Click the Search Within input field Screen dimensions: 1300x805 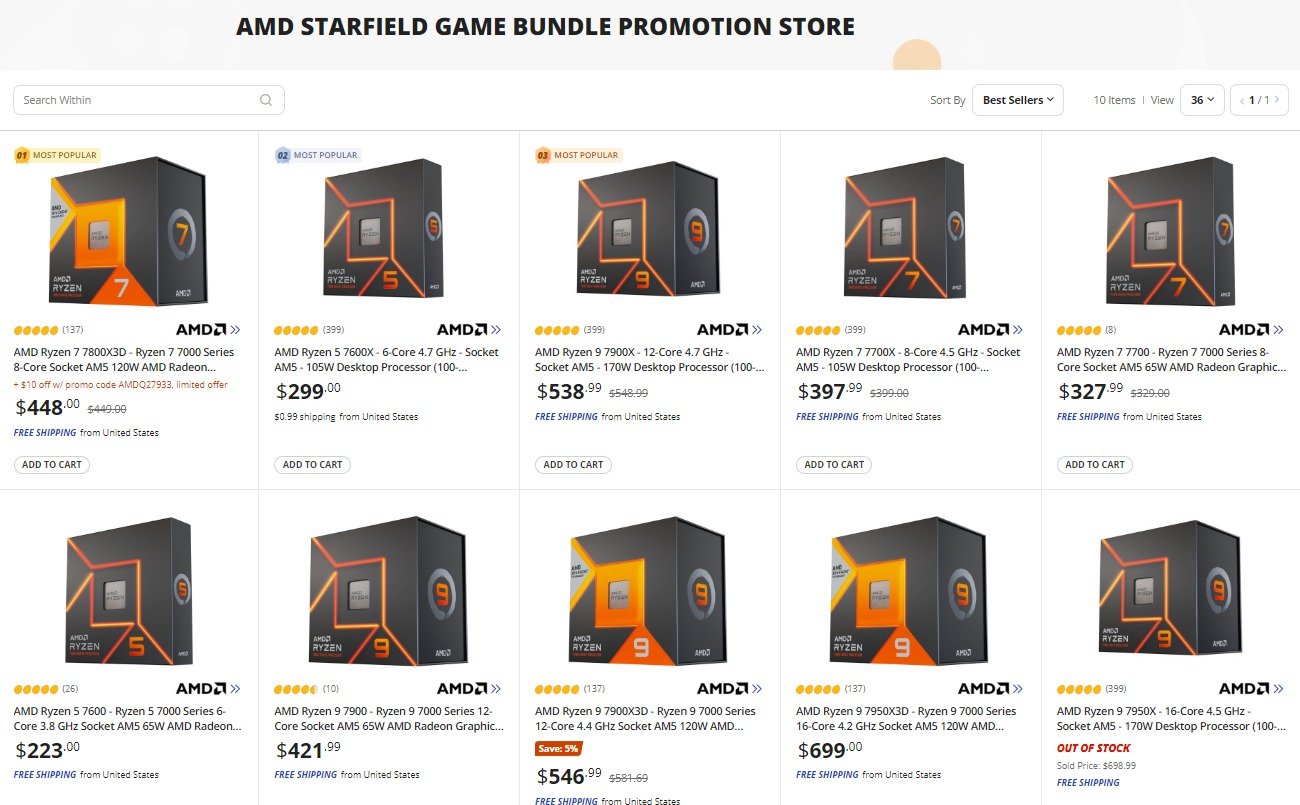click(135, 100)
